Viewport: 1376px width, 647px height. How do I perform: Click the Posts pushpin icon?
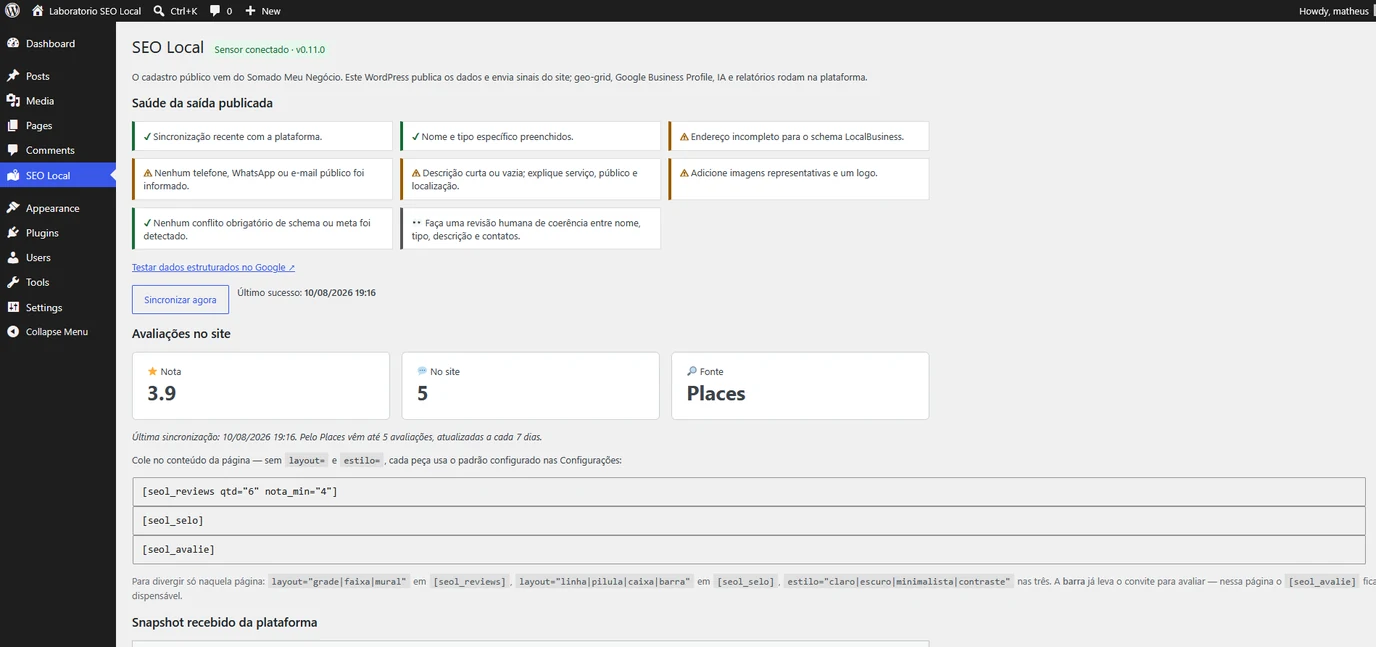pyautogui.click(x=13, y=76)
